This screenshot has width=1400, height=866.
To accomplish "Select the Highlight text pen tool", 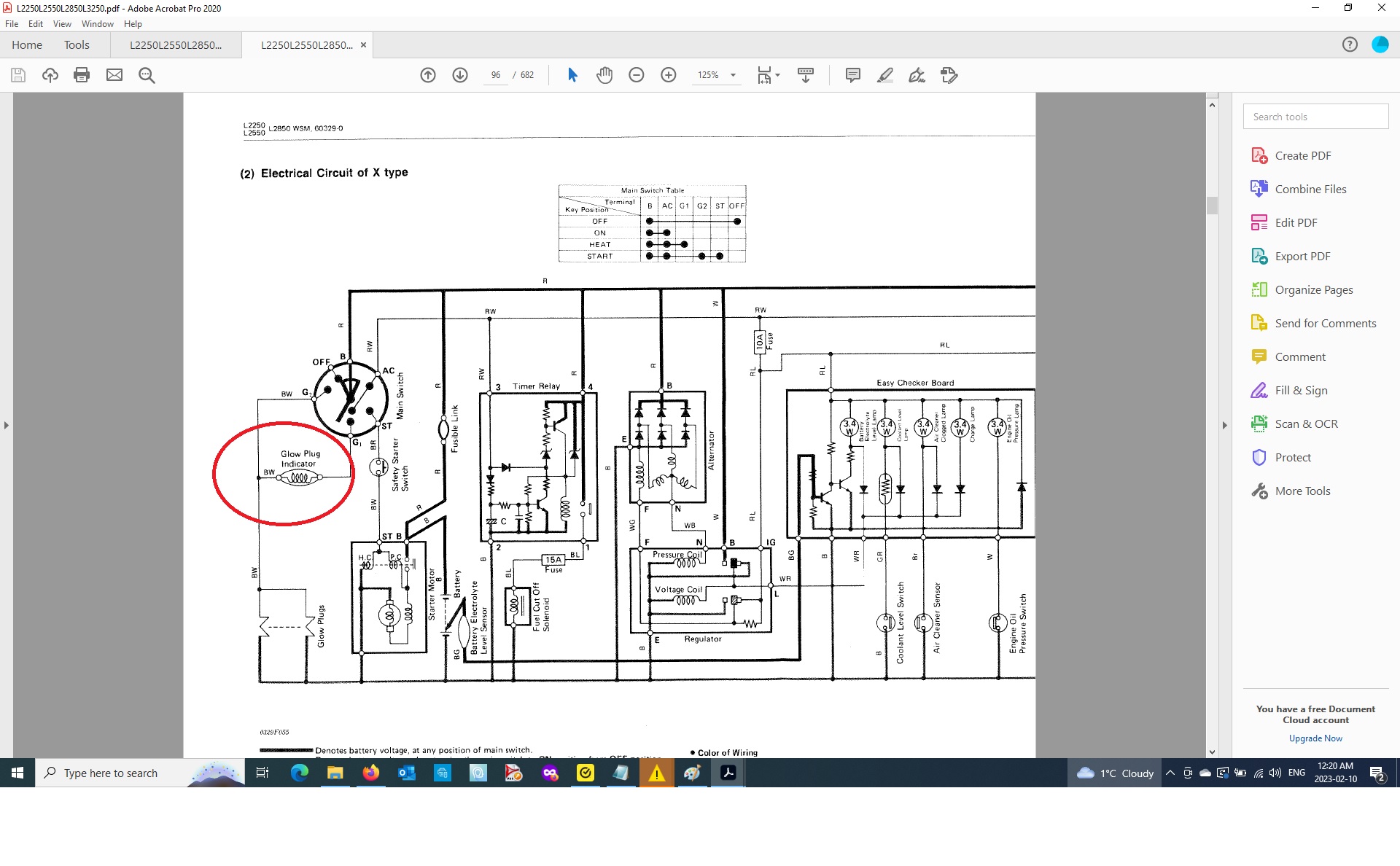I will 884,75.
